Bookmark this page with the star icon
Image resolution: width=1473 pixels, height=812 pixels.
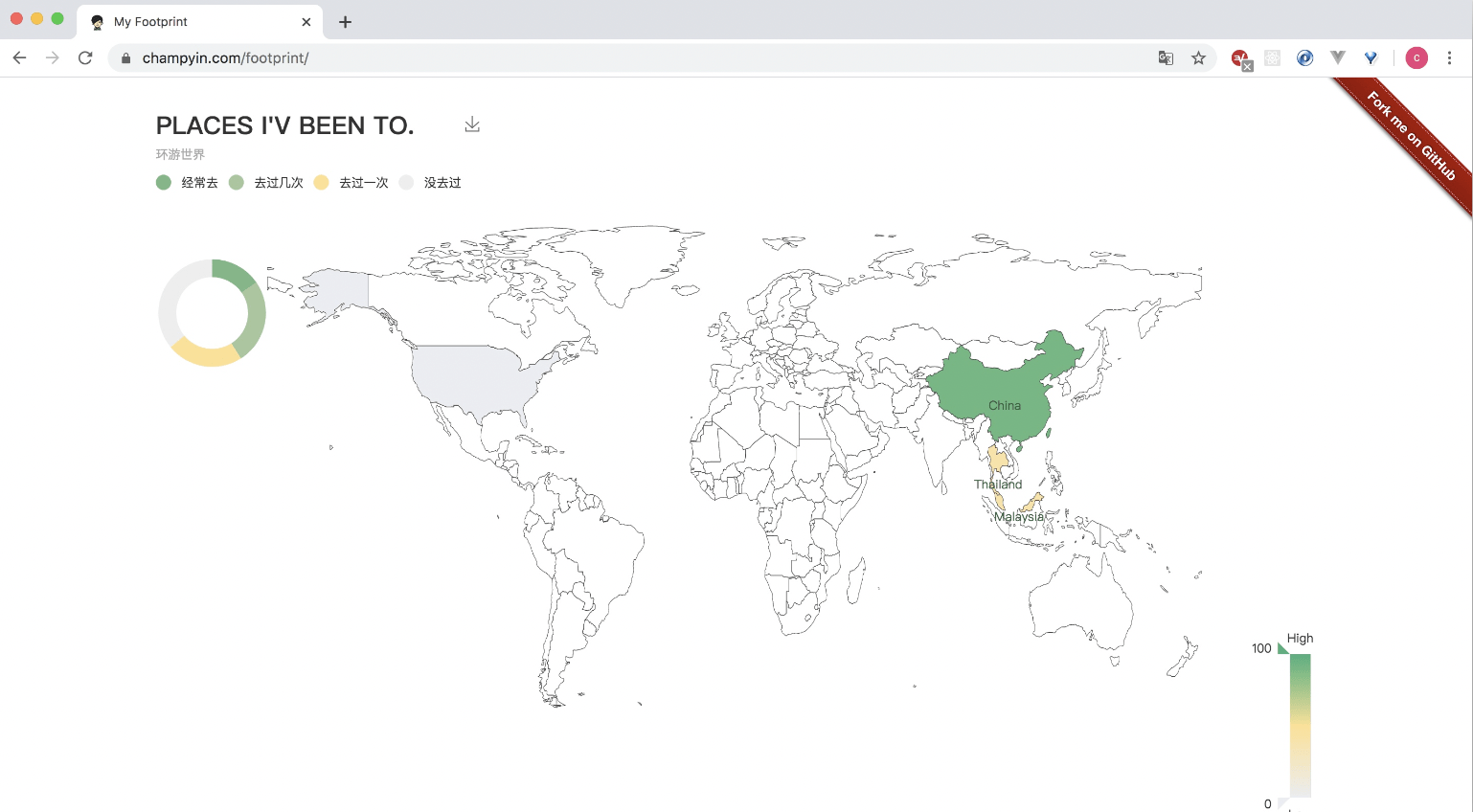[x=1198, y=57]
